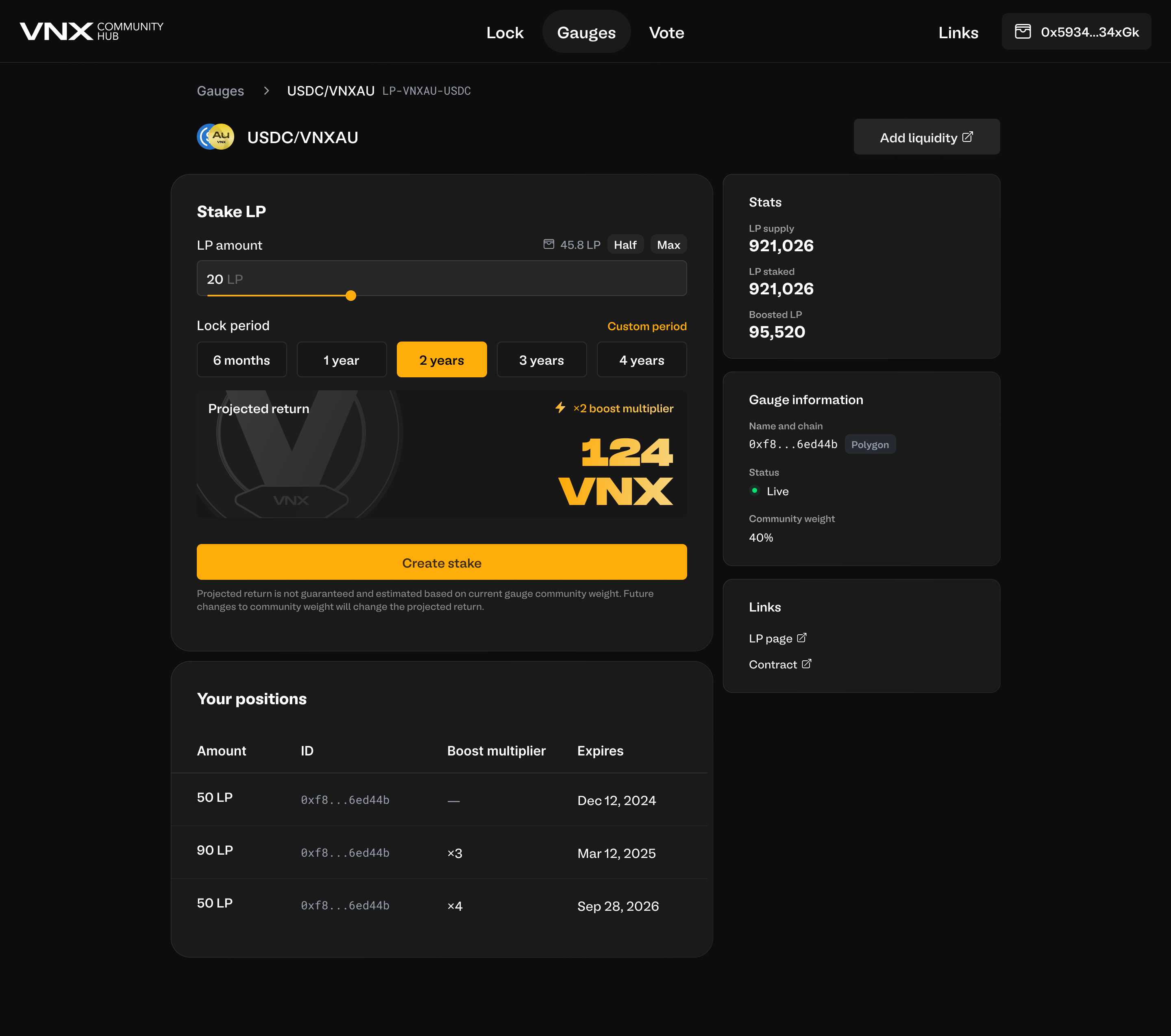Go to the Vote tab
1171x1036 pixels.
point(666,33)
